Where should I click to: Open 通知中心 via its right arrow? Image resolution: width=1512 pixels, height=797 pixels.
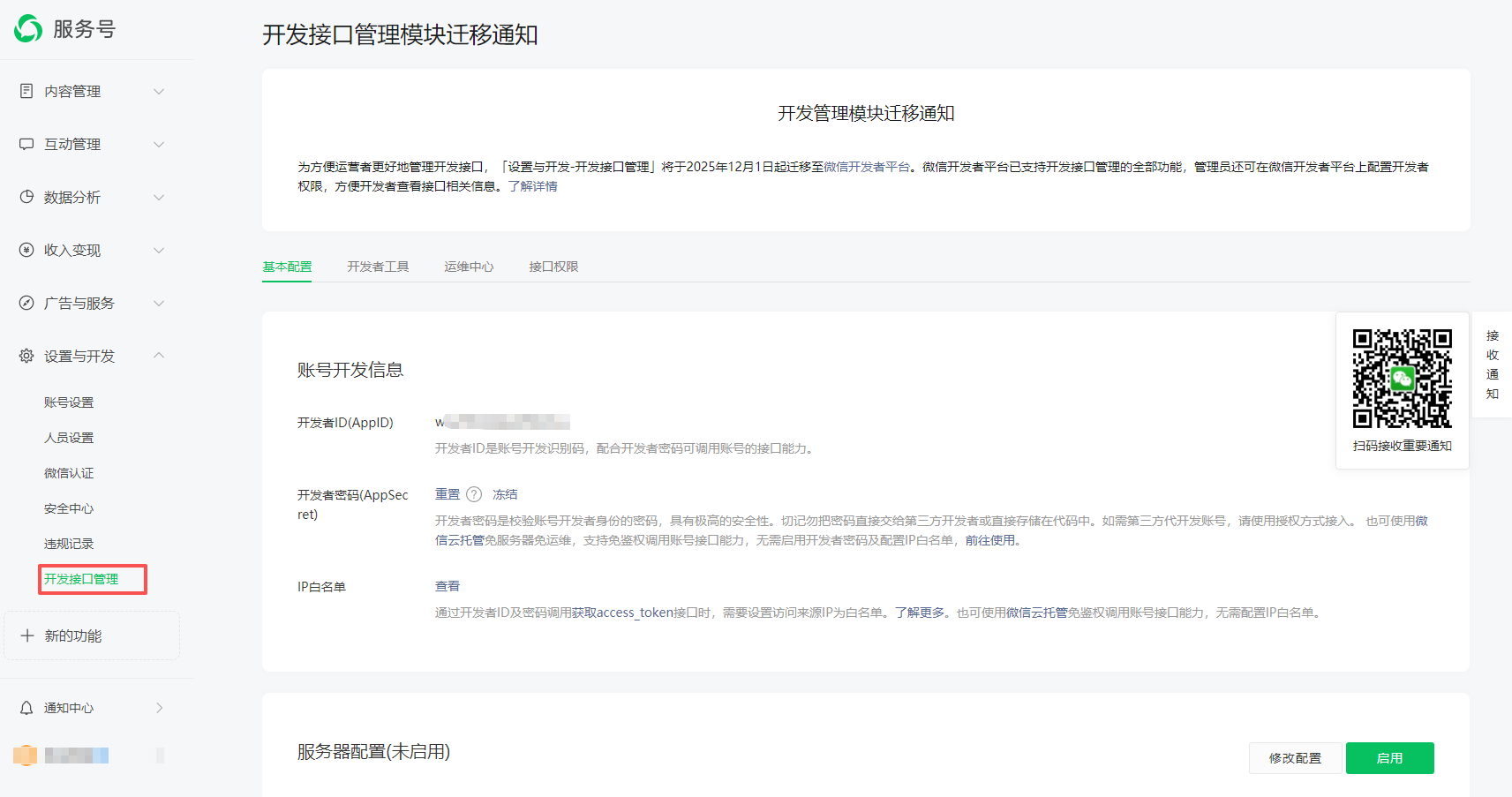click(160, 708)
